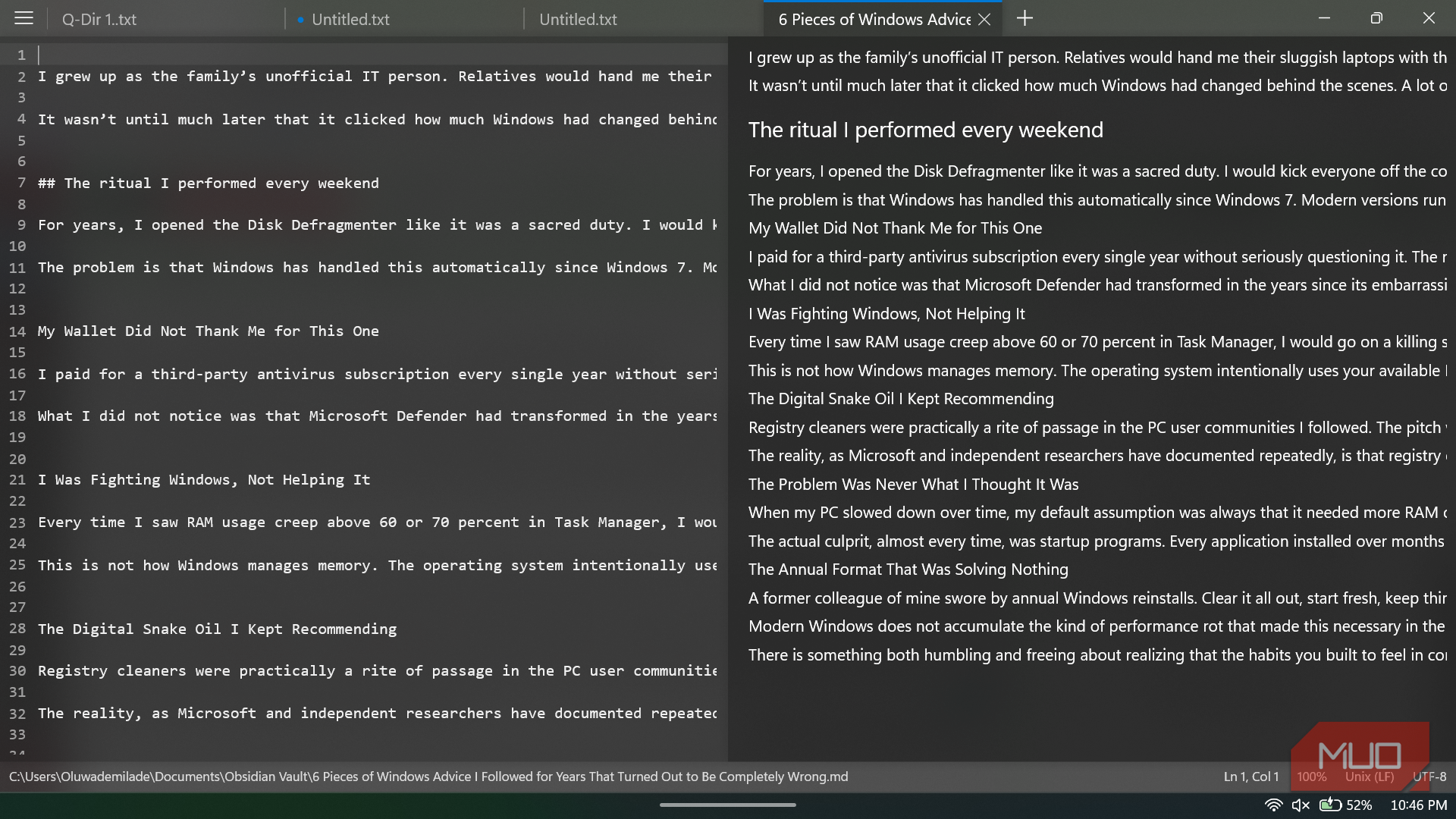Click line 2 starting 'I grew up as the family's'
Screen dimensions: 1456x819
pyautogui.click(x=375, y=77)
